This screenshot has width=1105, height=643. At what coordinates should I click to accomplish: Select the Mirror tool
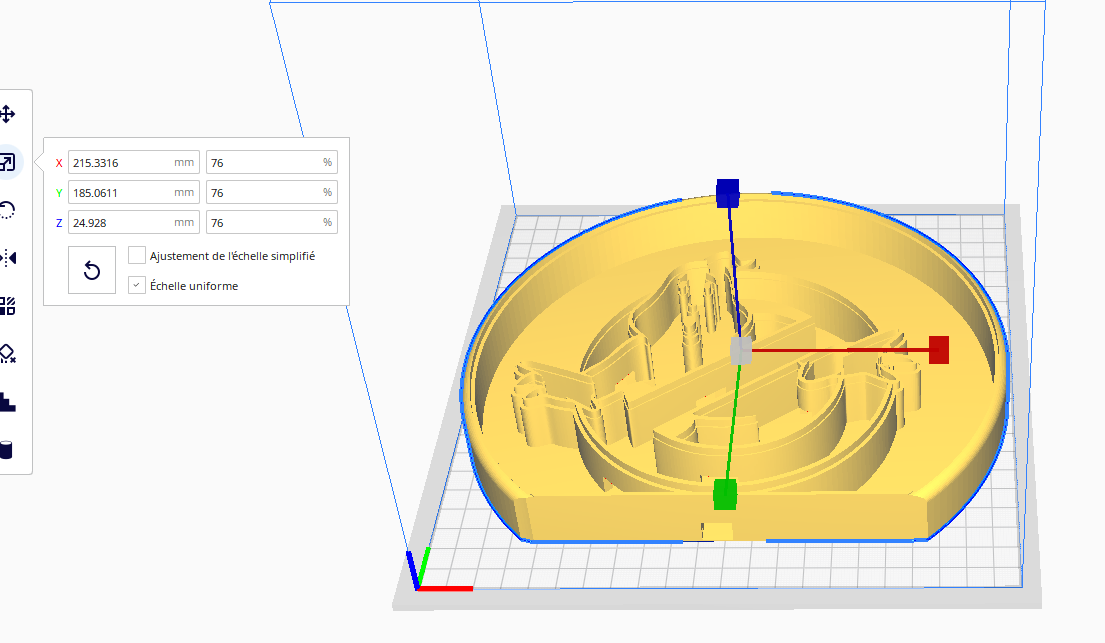[x=7, y=258]
